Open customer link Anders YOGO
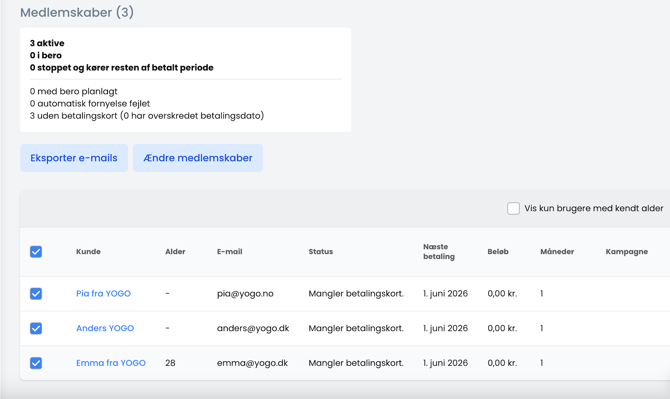670x399 pixels. (x=105, y=328)
